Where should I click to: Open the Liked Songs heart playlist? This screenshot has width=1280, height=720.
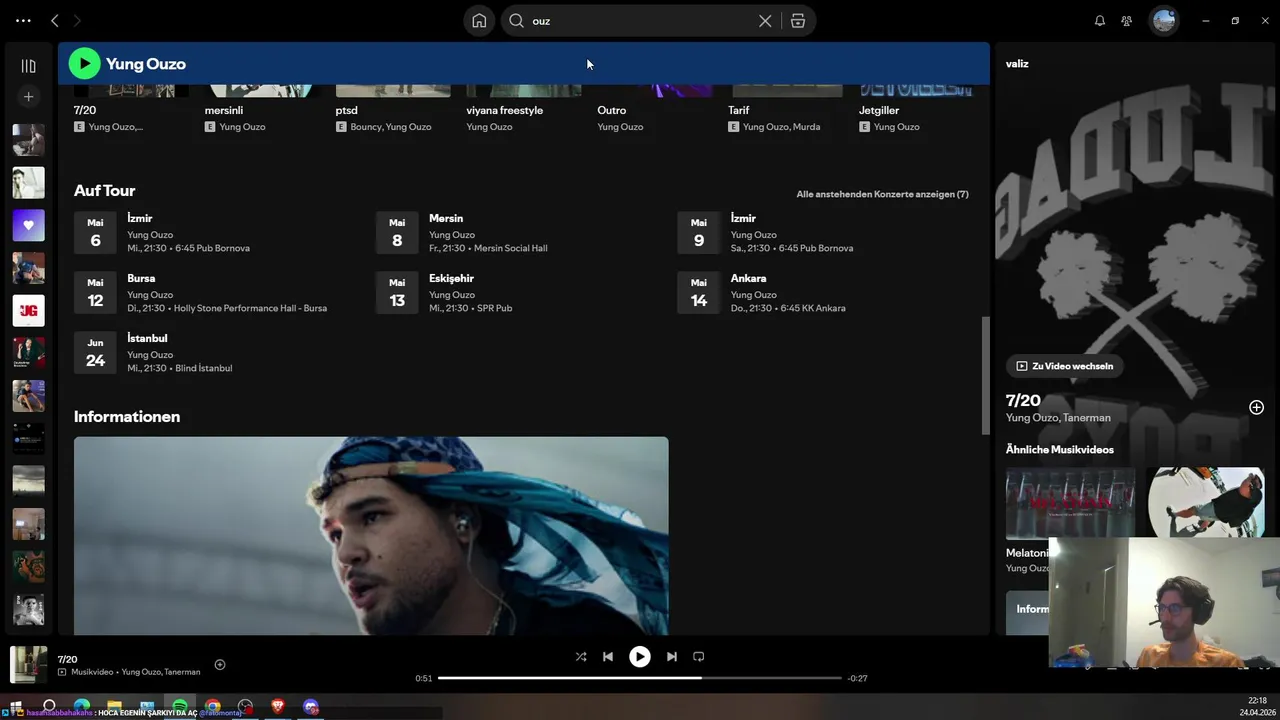coord(28,225)
